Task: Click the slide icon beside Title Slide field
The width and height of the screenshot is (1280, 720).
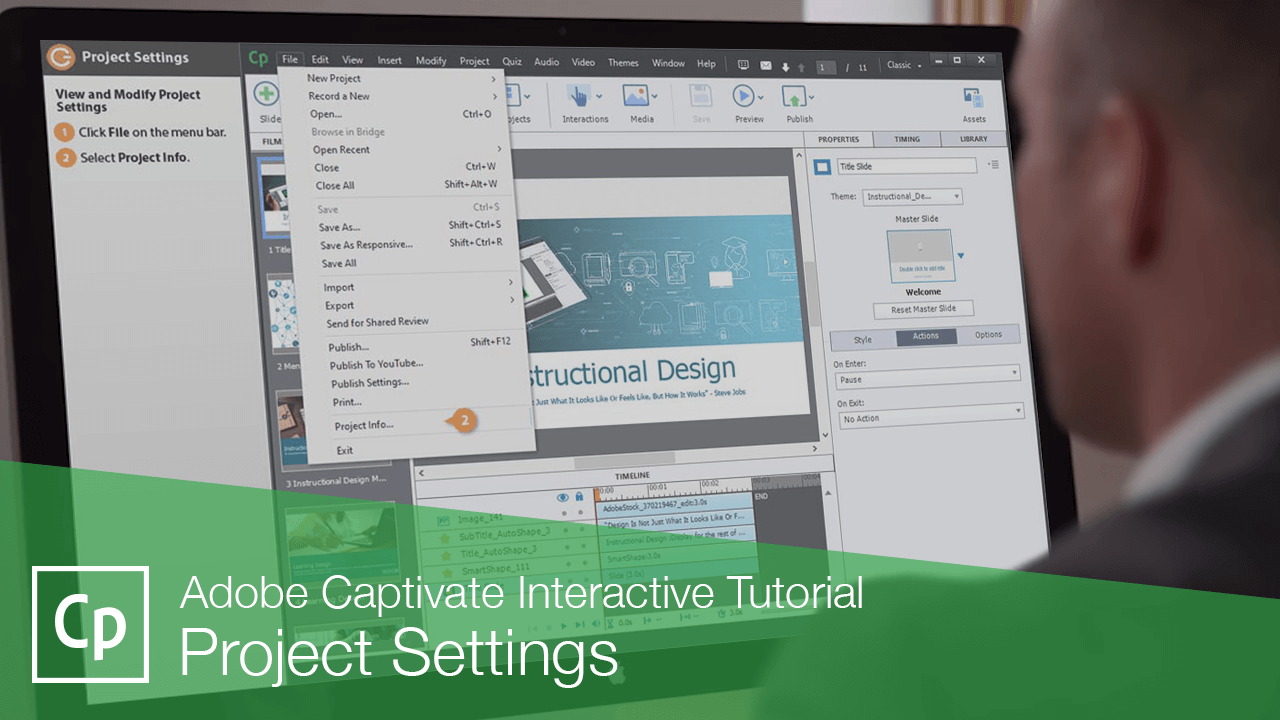Action: pyautogui.click(x=821, y=167)
